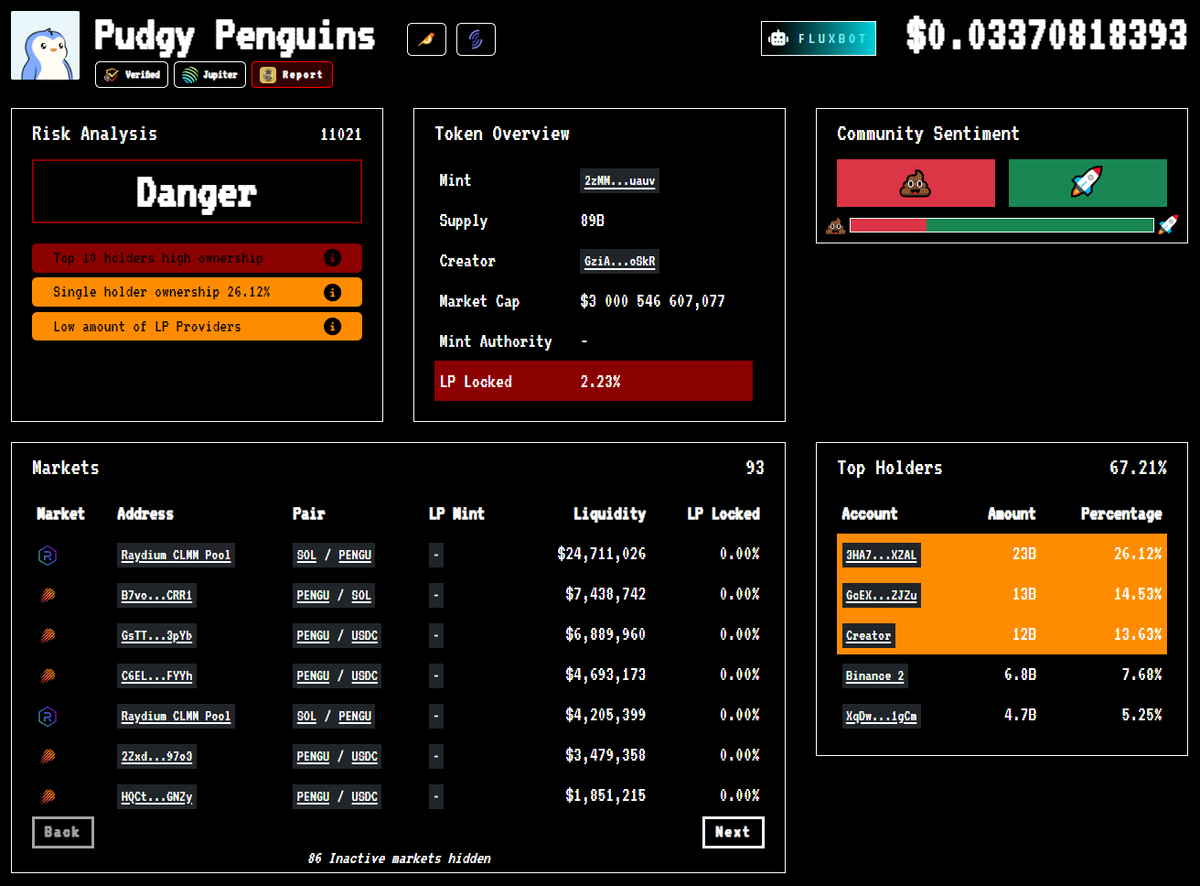Click the risk score 11021
Screen dimensions: 1200x886
(x=341, y=134)
